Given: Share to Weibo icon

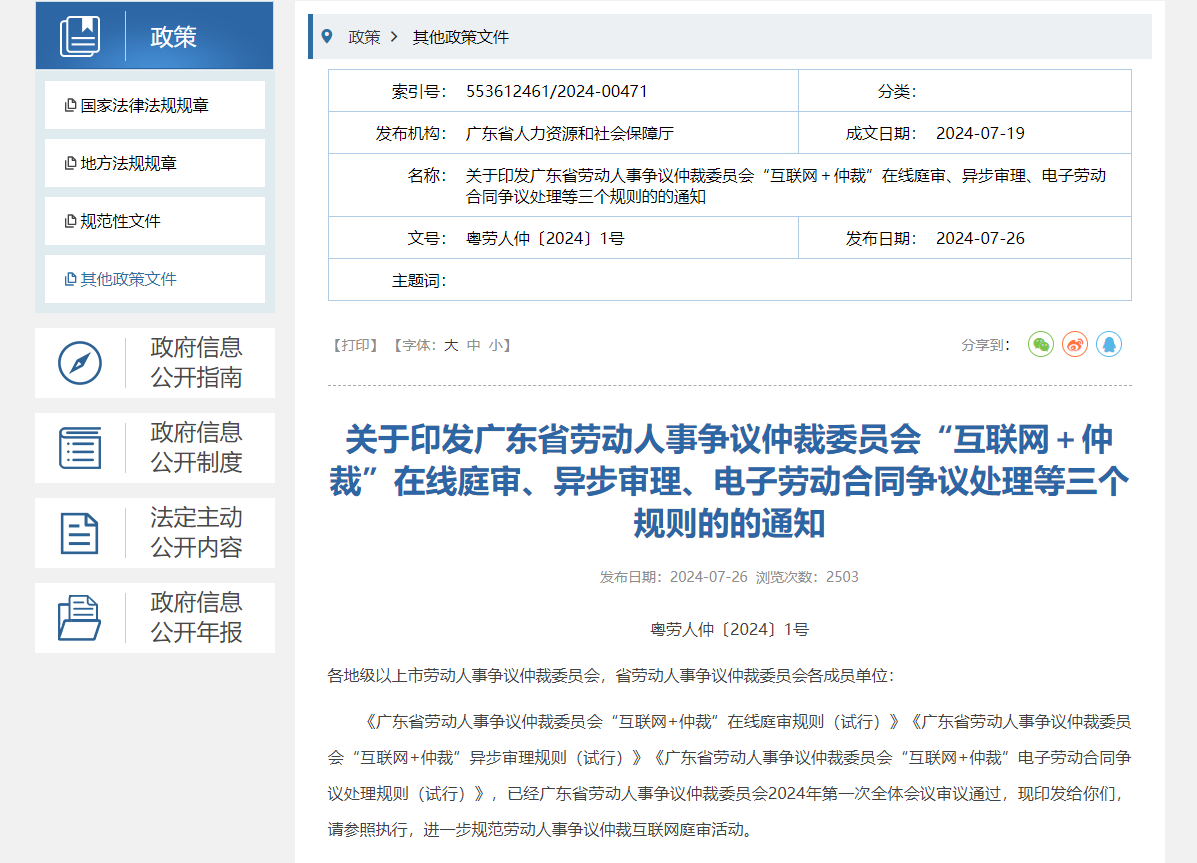Looking at the screenshot, I should click(x=1075, y=344).
